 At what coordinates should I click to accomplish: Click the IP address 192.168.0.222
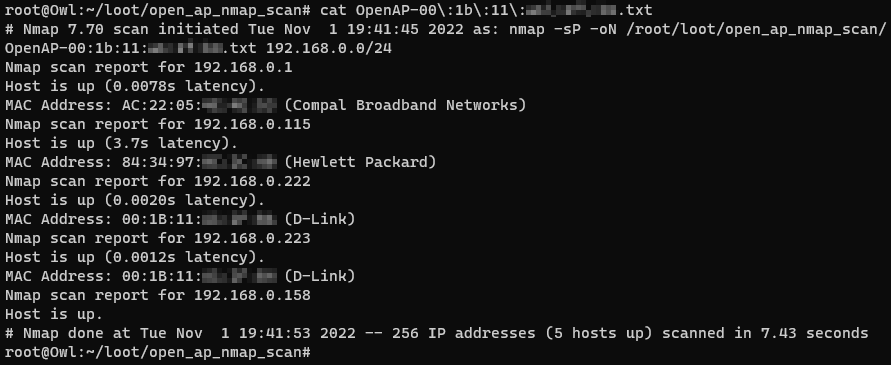[252, 181]
